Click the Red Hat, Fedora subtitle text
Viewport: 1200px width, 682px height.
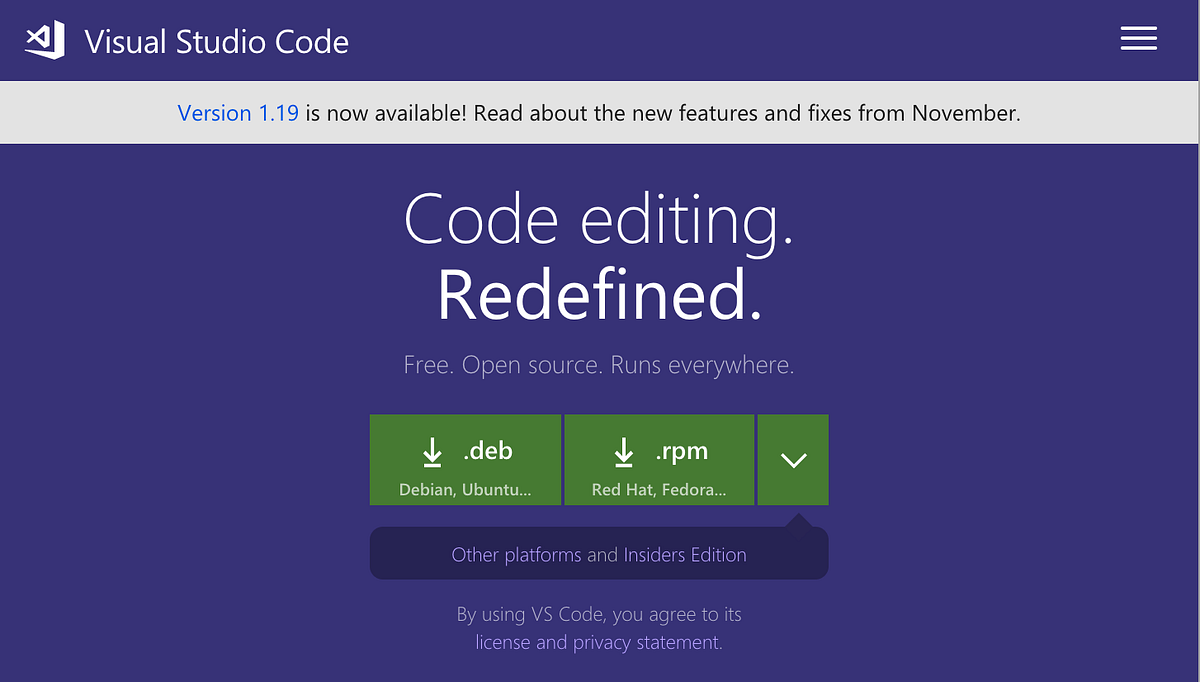(x=659, y=489)
